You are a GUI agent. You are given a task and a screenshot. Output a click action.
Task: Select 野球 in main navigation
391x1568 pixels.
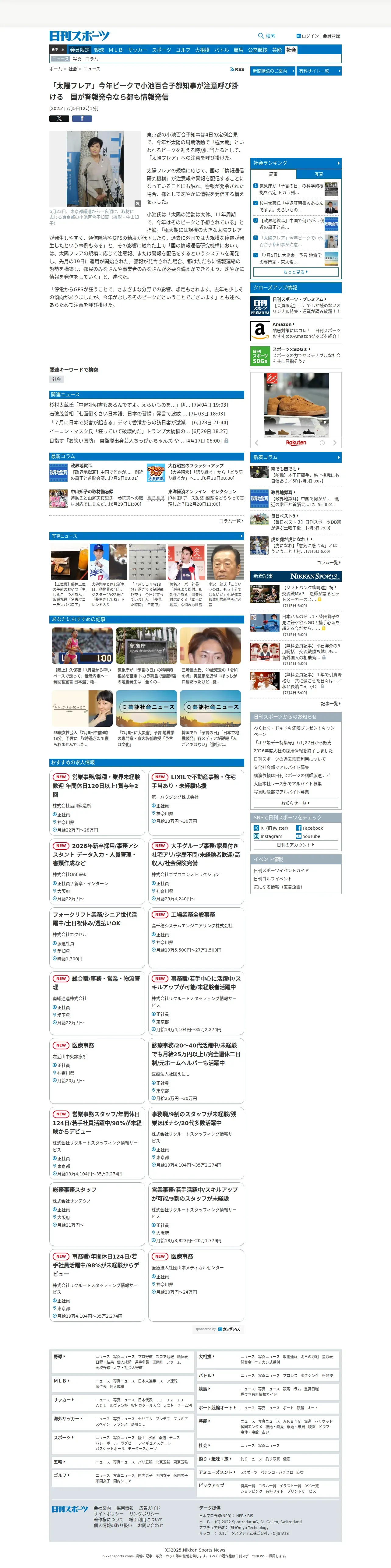[99, 50]
